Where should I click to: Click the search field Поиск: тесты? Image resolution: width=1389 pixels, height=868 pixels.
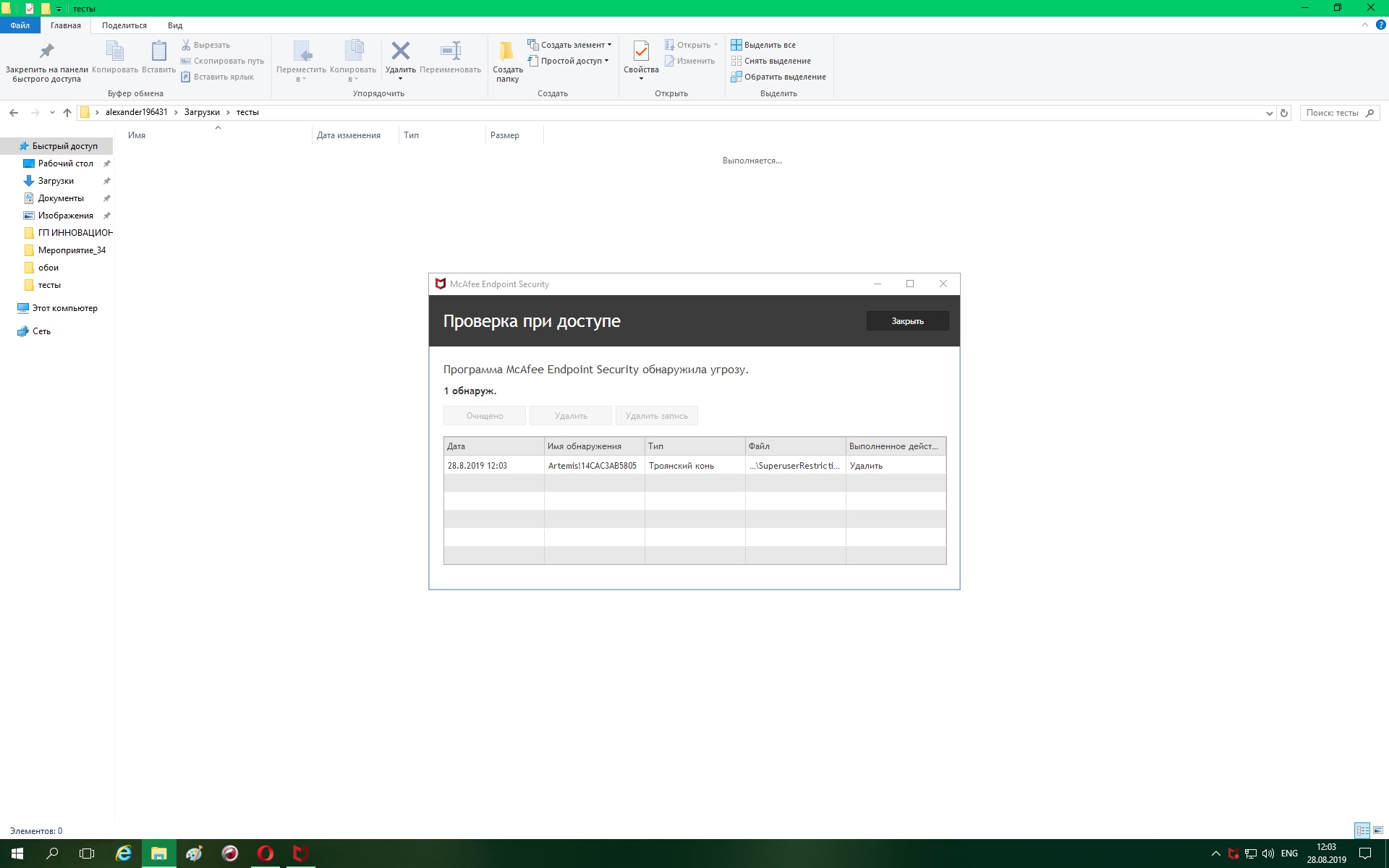pos(1331,113)
